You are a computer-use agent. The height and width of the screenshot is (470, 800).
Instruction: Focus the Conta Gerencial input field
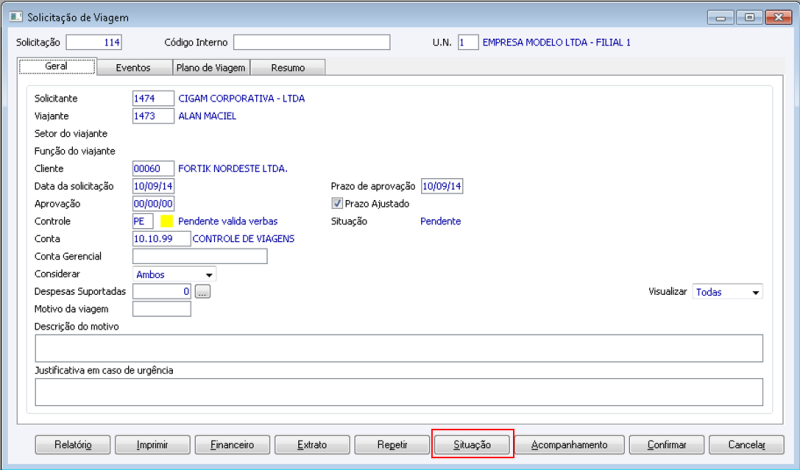[x=200, y=256]
